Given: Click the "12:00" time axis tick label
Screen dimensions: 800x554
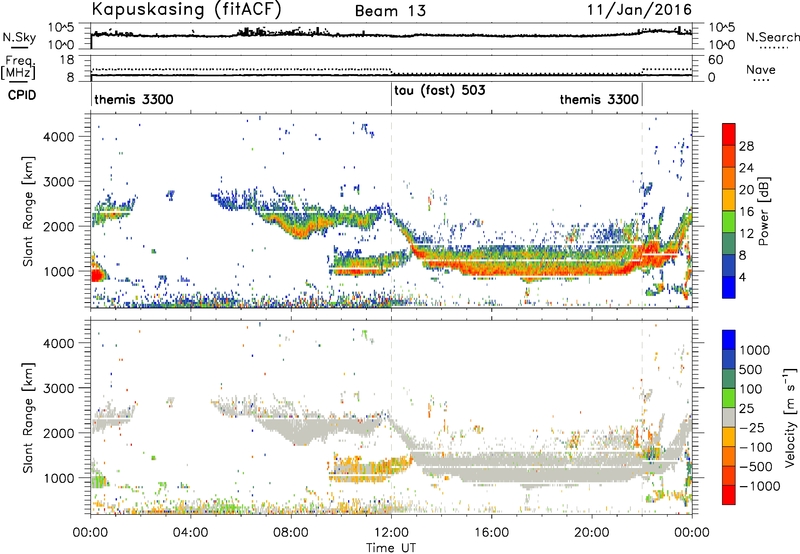Looking at the screenshot, I should 391,533.
